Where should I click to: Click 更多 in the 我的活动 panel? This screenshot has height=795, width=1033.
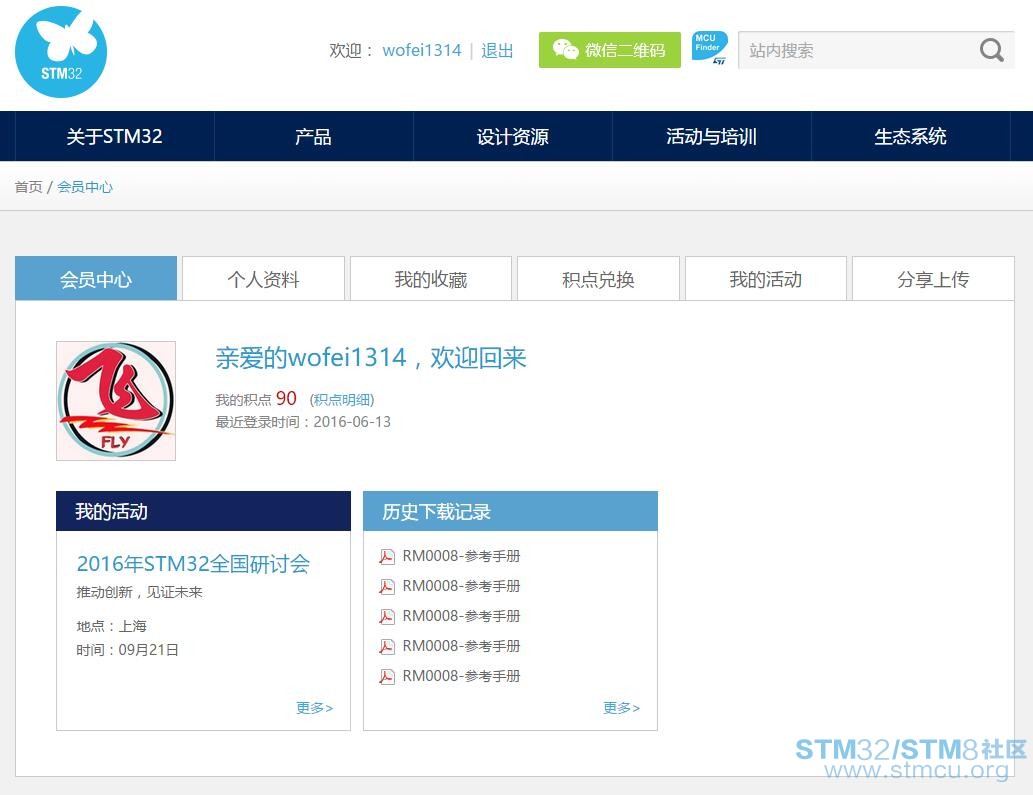pos(314,707)
